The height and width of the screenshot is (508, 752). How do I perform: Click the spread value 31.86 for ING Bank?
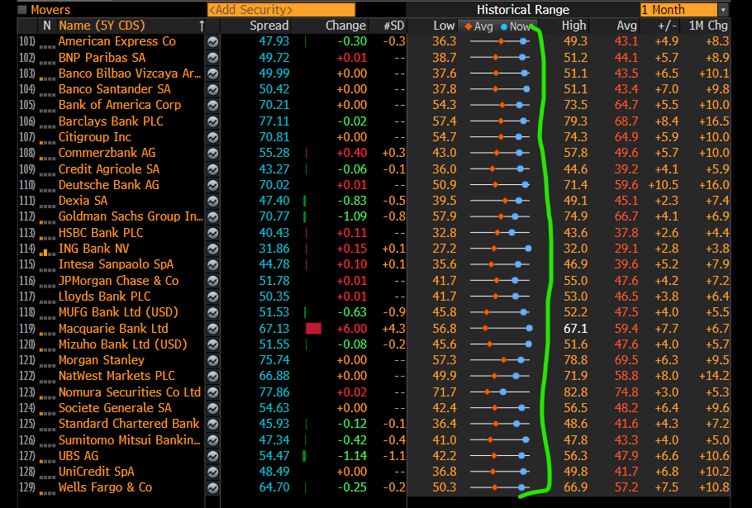click(274, 249)
